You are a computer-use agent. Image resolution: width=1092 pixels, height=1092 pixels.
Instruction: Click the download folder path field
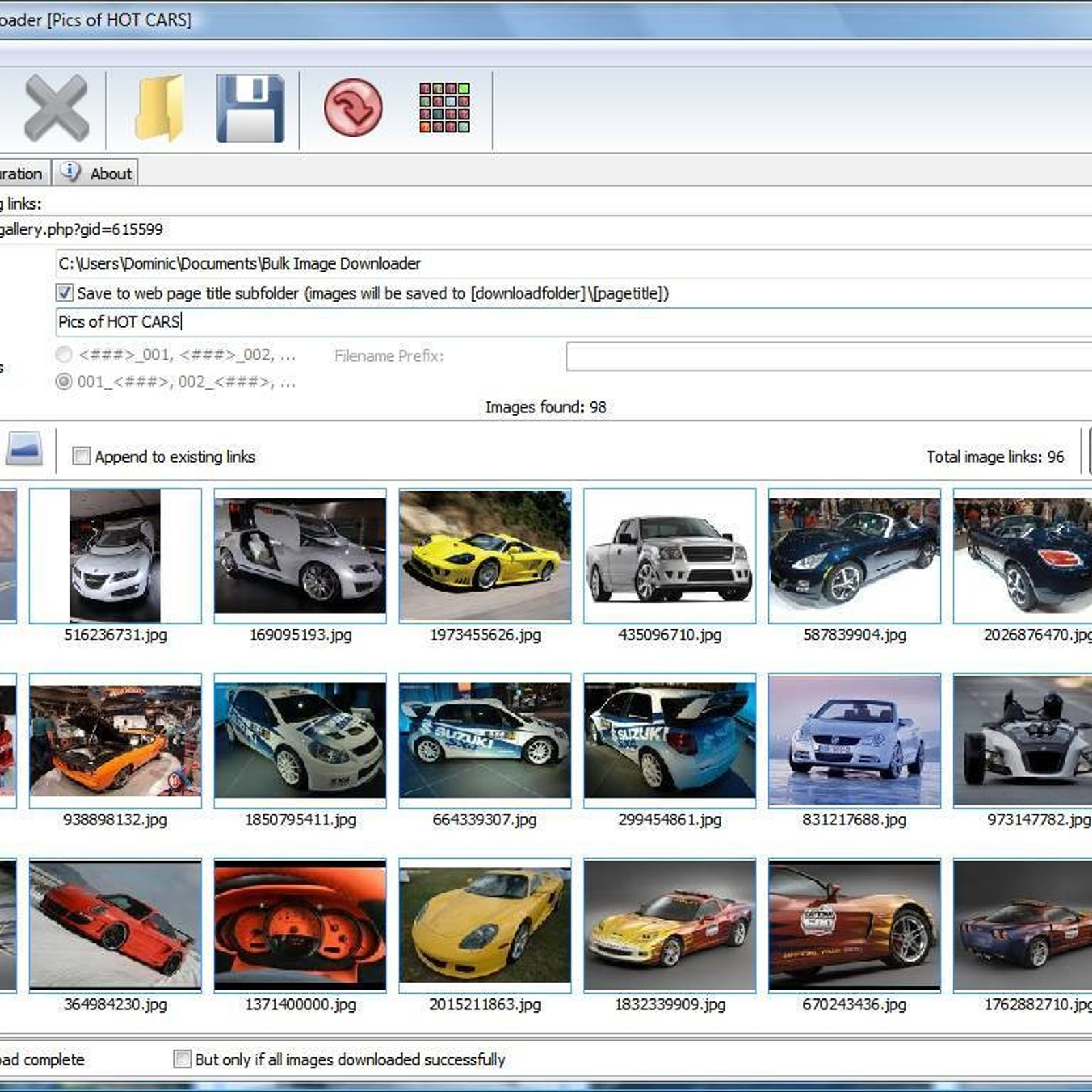tap(573, 263)
